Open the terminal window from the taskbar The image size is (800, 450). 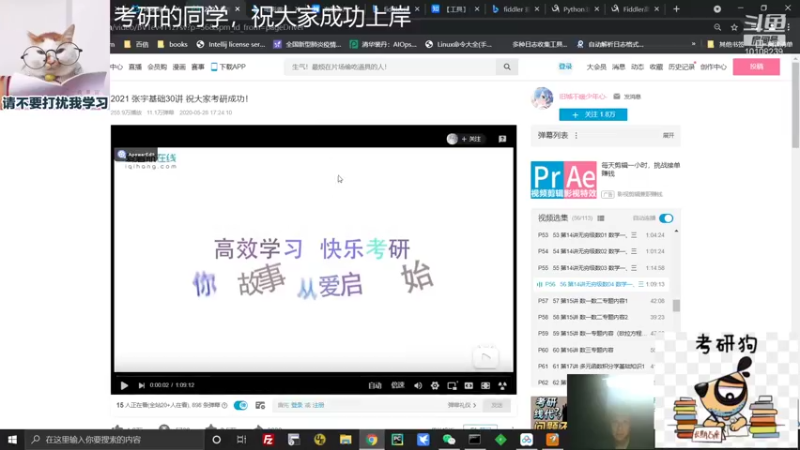point(474,439)
